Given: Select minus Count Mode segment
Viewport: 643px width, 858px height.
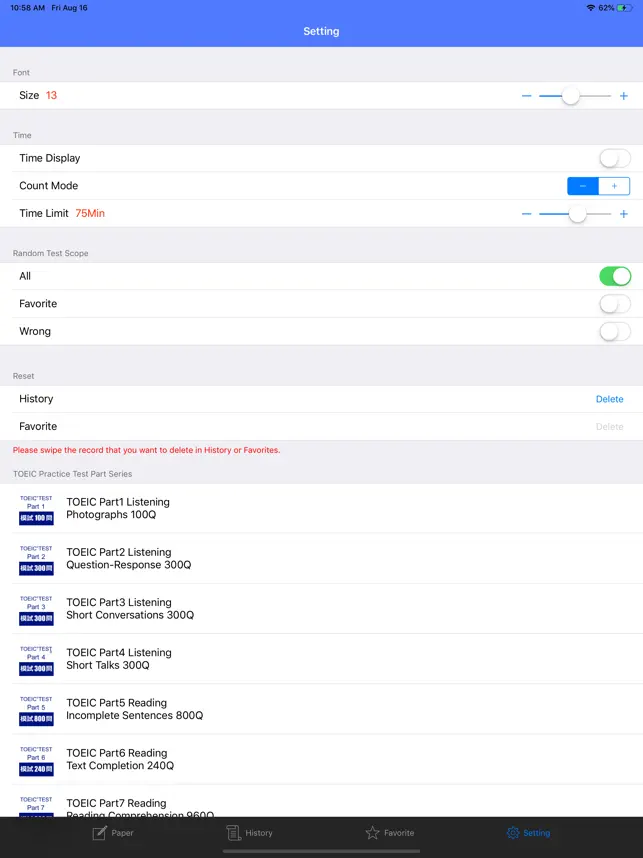Looking at the screenshot, I should tap(583, 186).
